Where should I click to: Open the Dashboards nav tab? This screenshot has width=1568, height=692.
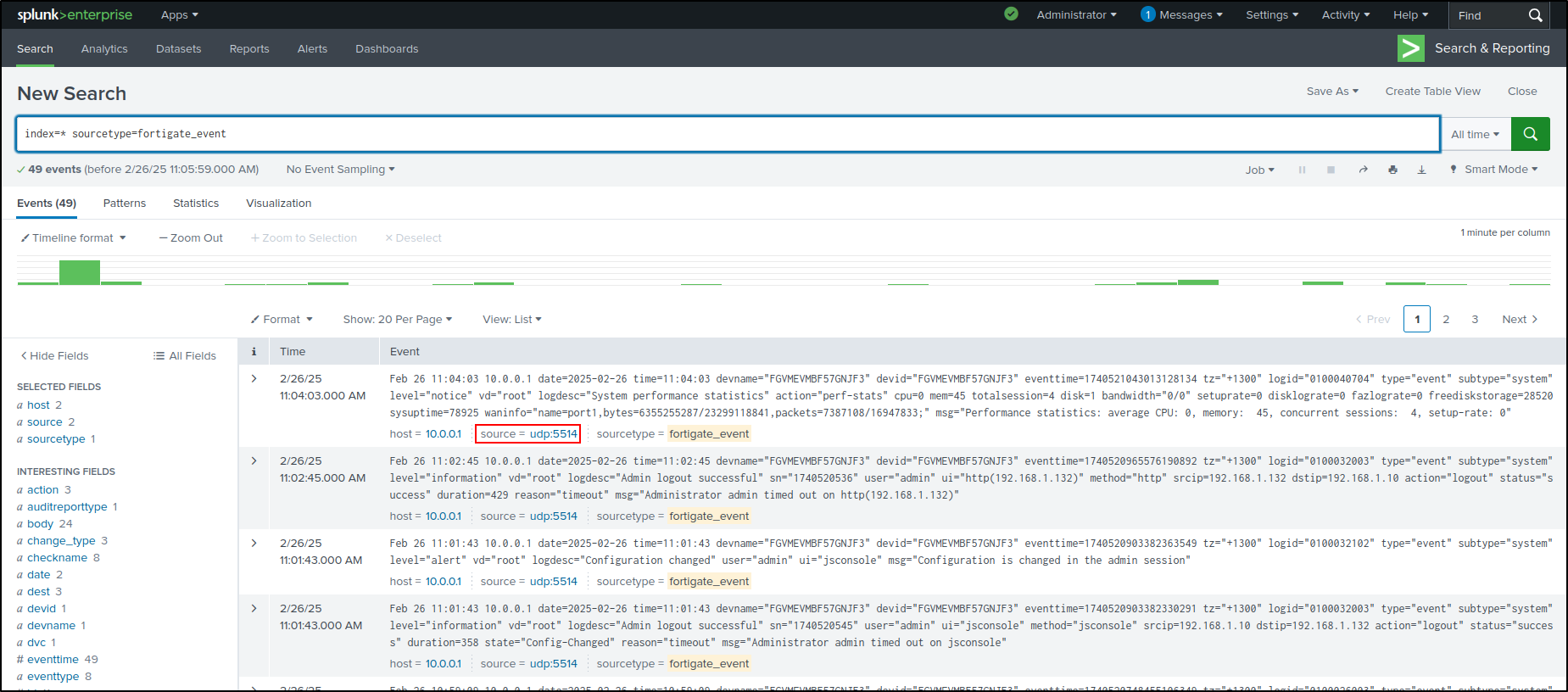click(387, 49)
